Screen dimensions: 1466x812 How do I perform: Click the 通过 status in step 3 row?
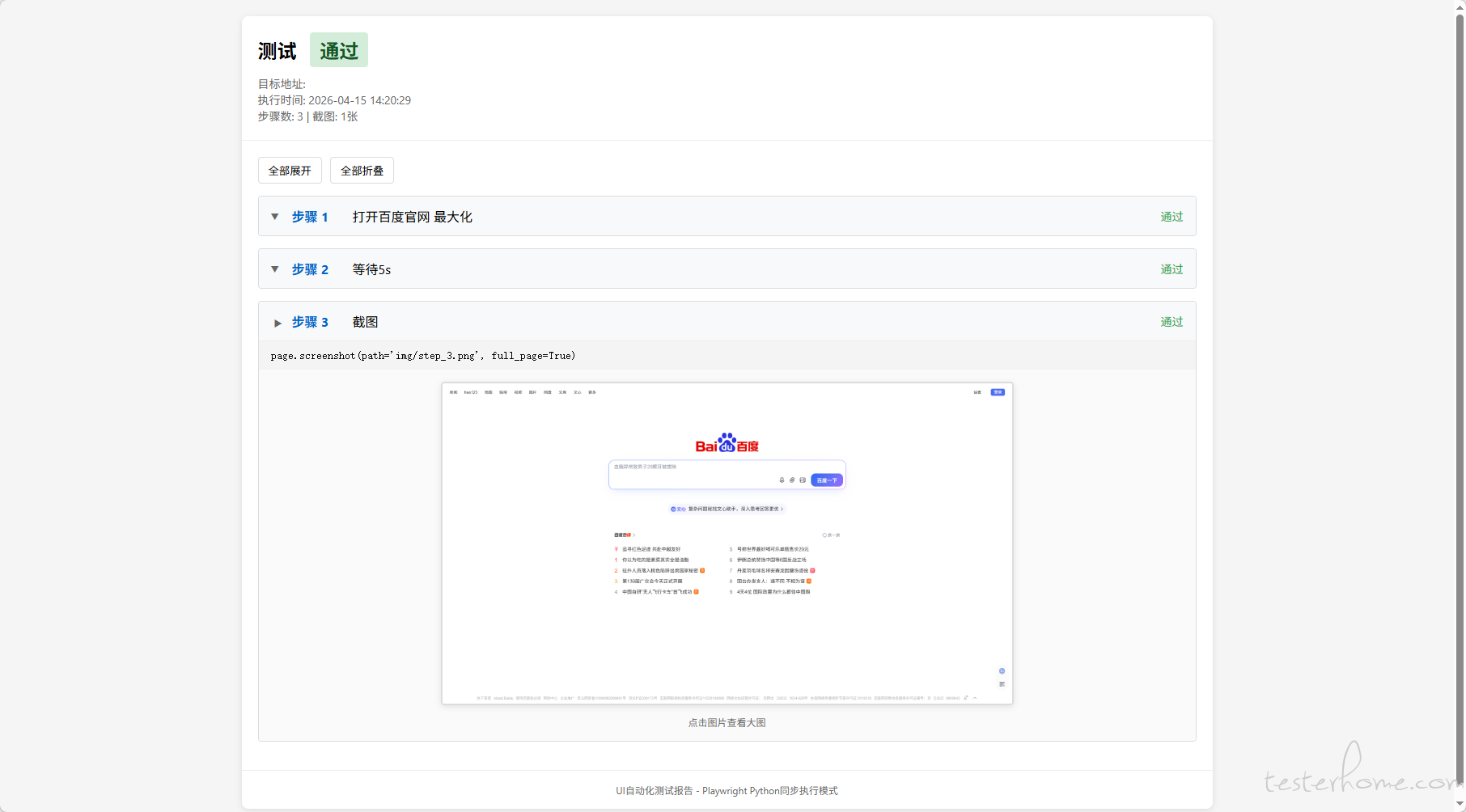[x=1171, y=322]
